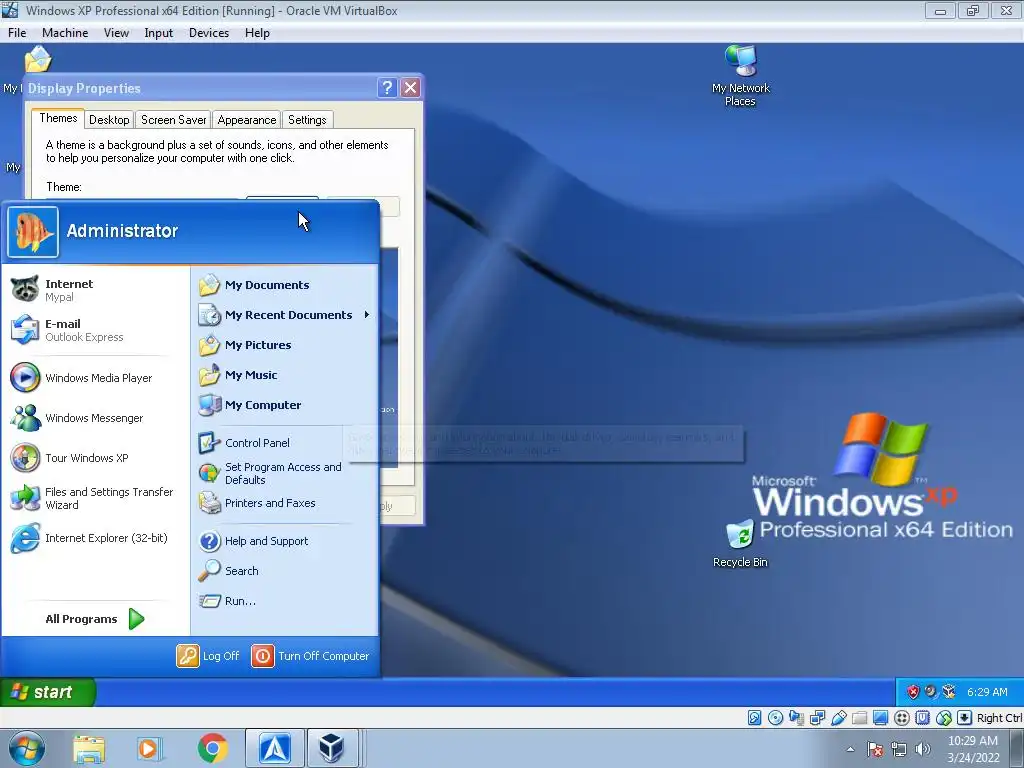This screenshot has height=768, width=1024.
Task: Switch to Desktop tab in Display Properties
Action: point(109,120)
